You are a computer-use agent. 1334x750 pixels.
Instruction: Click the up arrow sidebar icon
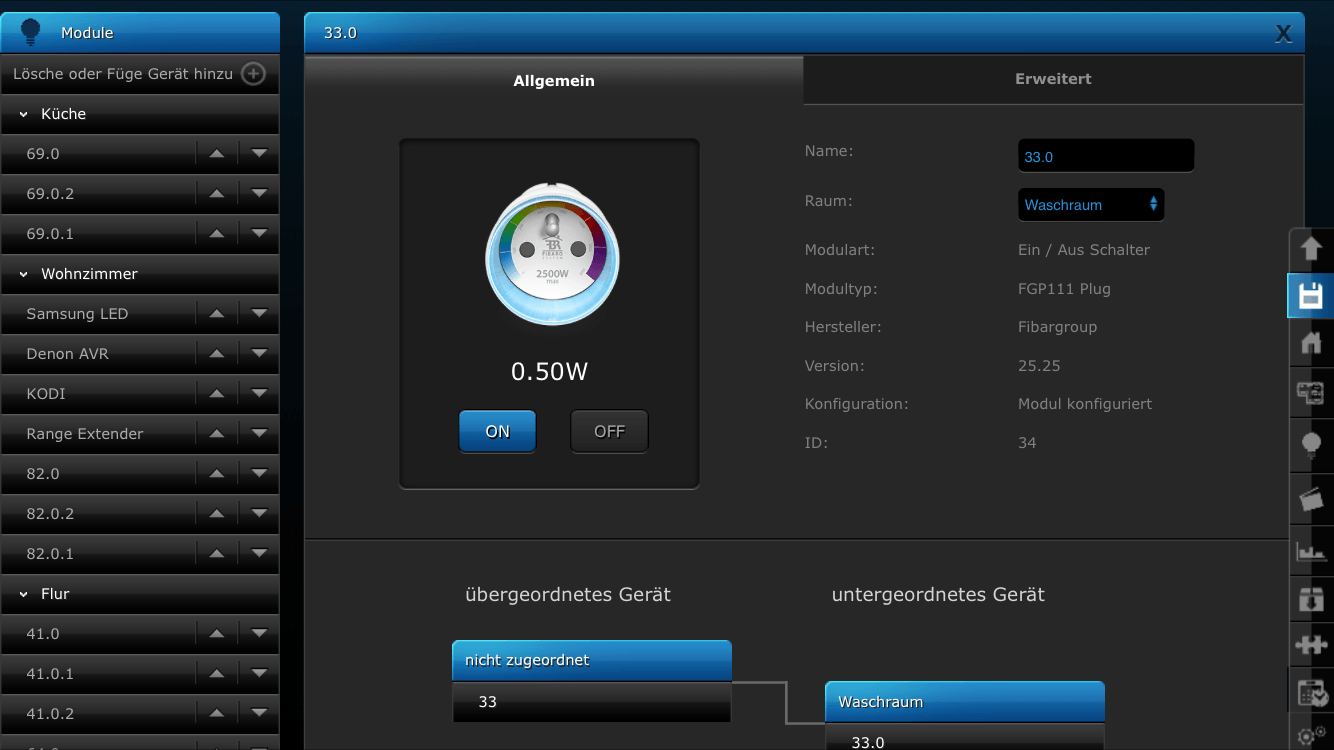coord(1310,248)
